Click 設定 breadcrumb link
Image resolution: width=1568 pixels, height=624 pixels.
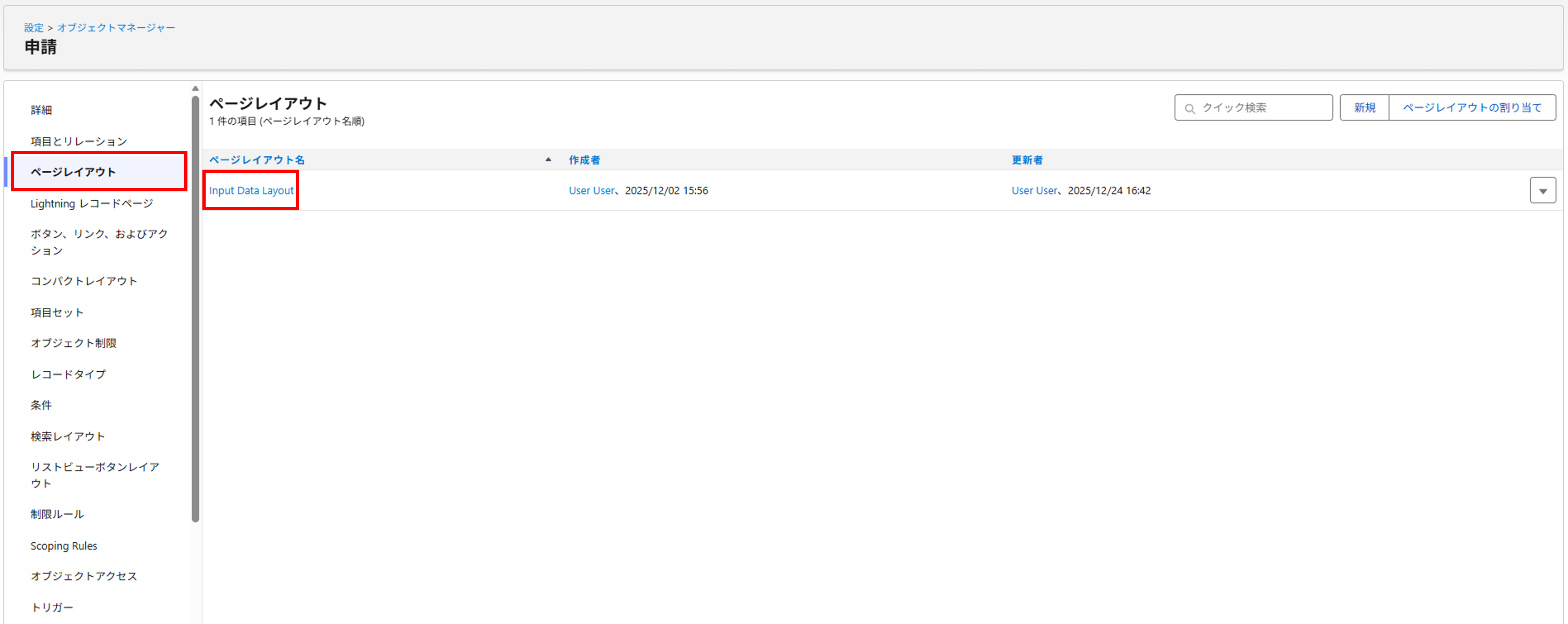[x=33, y=27]
